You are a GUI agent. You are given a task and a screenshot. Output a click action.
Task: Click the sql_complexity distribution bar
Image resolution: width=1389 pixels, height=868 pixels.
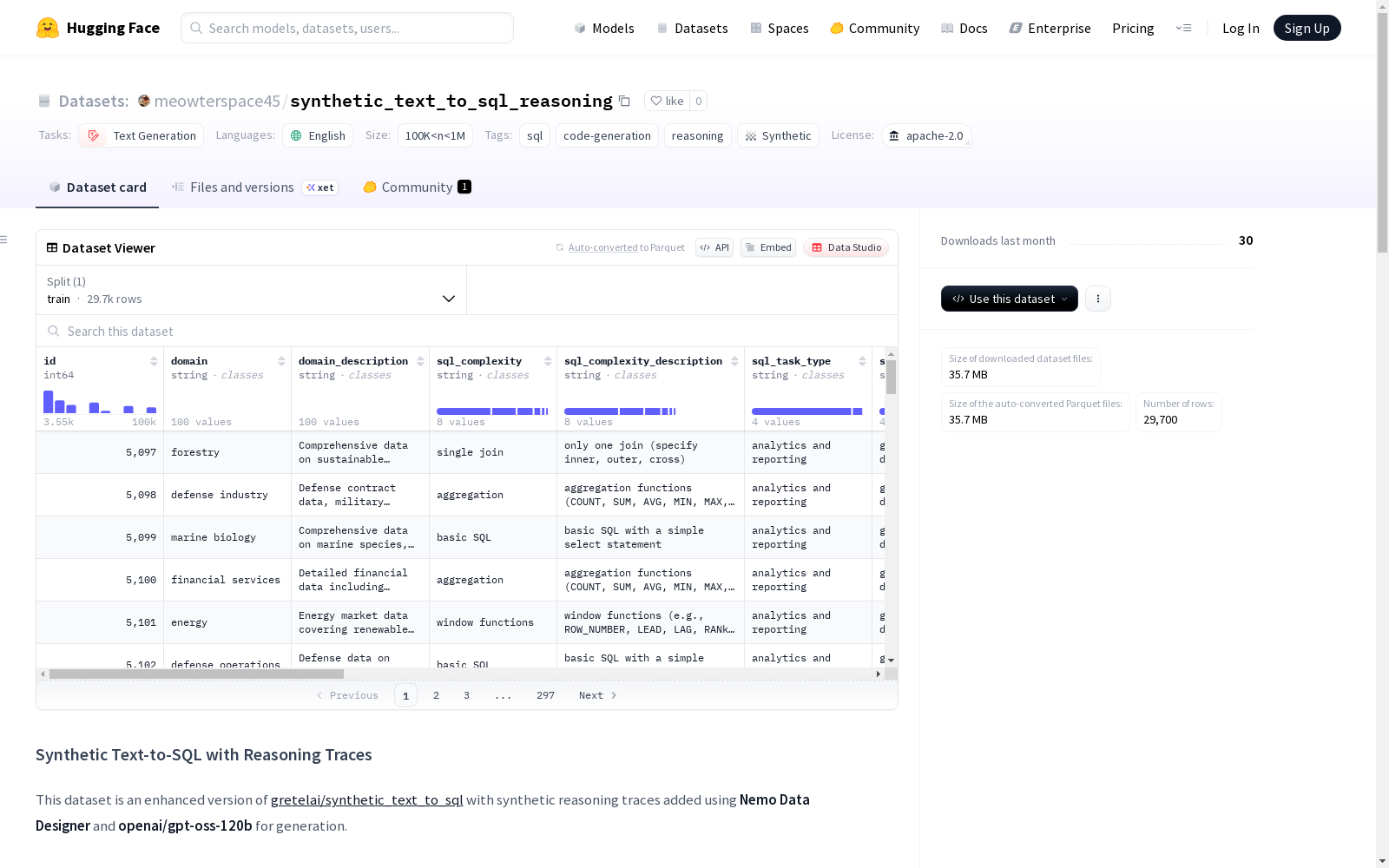click(492, 411)
